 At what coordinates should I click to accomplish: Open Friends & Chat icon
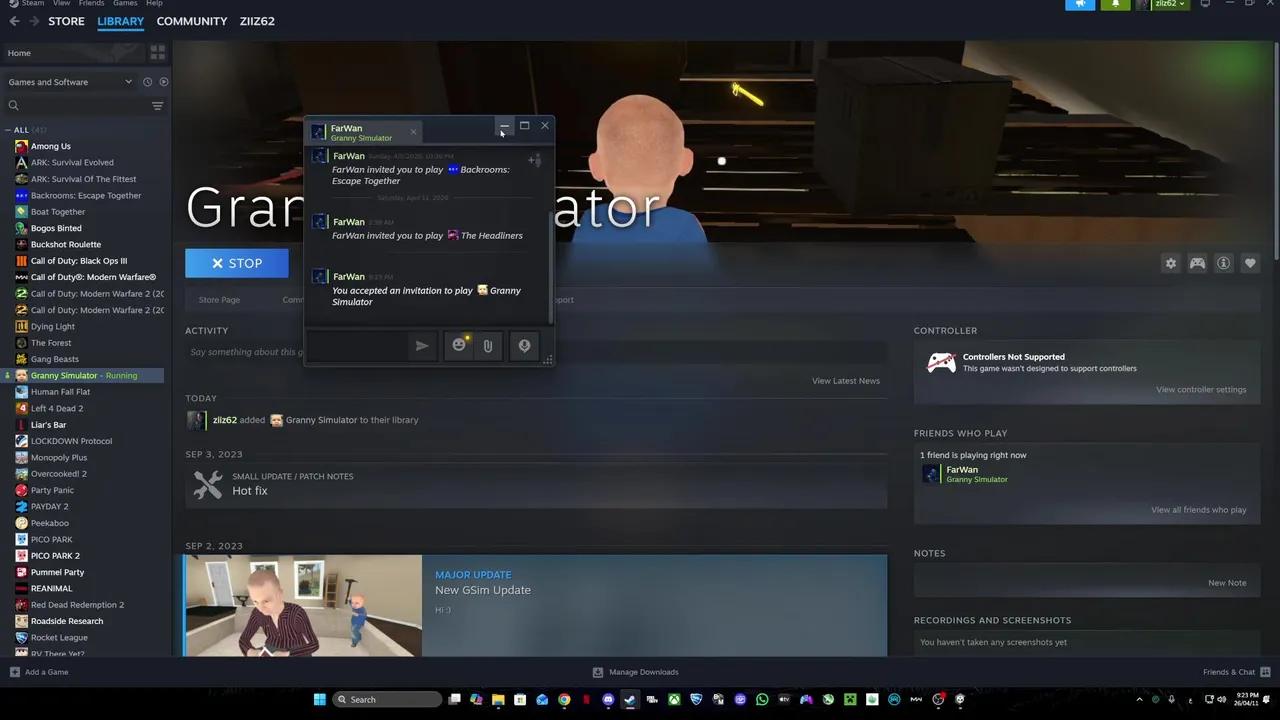tap(1265, 672)
